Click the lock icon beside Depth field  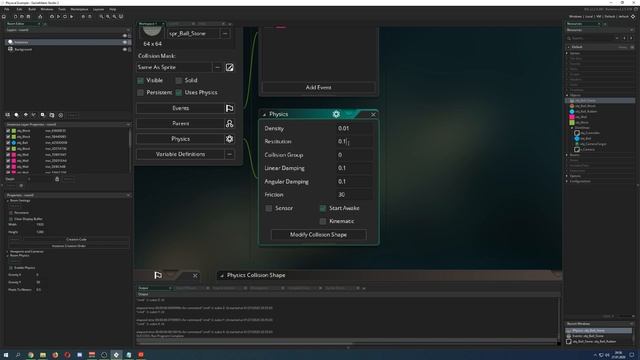coord(57,179)
